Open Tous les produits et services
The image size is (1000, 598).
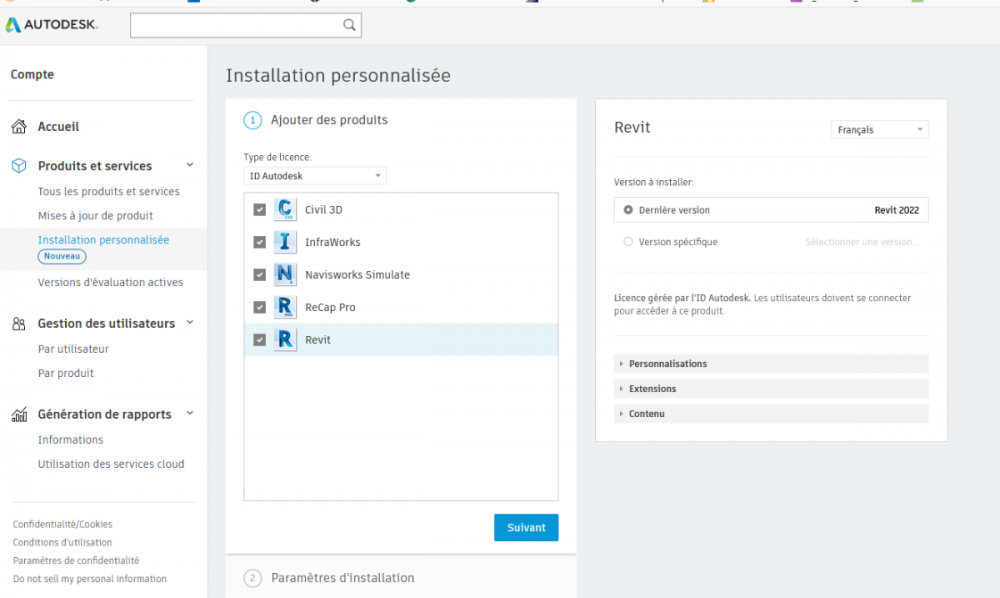(108, 191)
